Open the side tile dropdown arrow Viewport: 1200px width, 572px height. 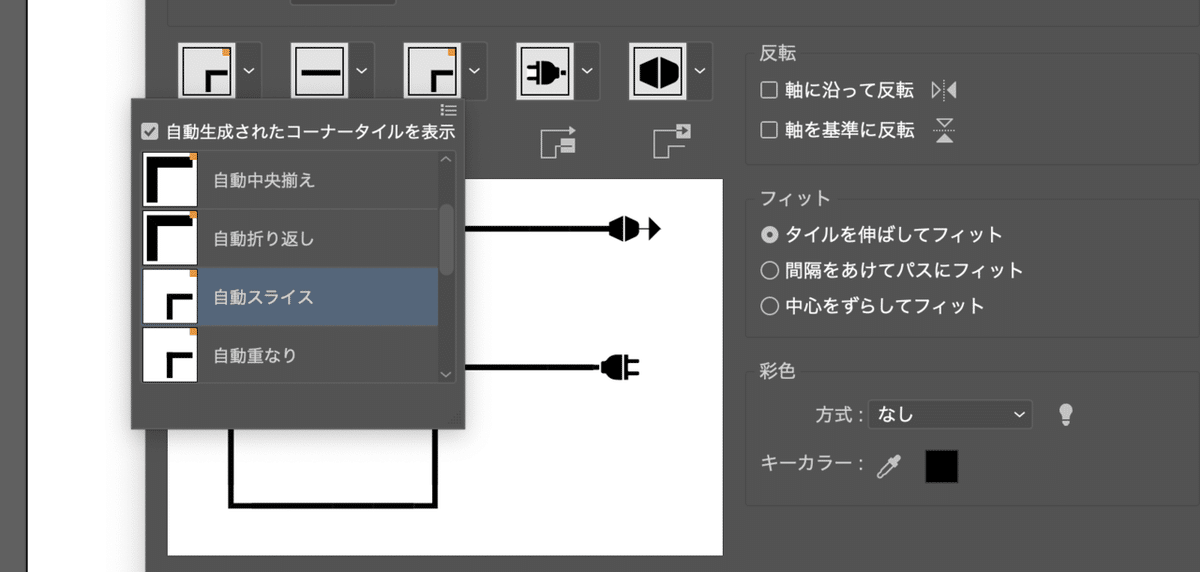pos(362,71)
